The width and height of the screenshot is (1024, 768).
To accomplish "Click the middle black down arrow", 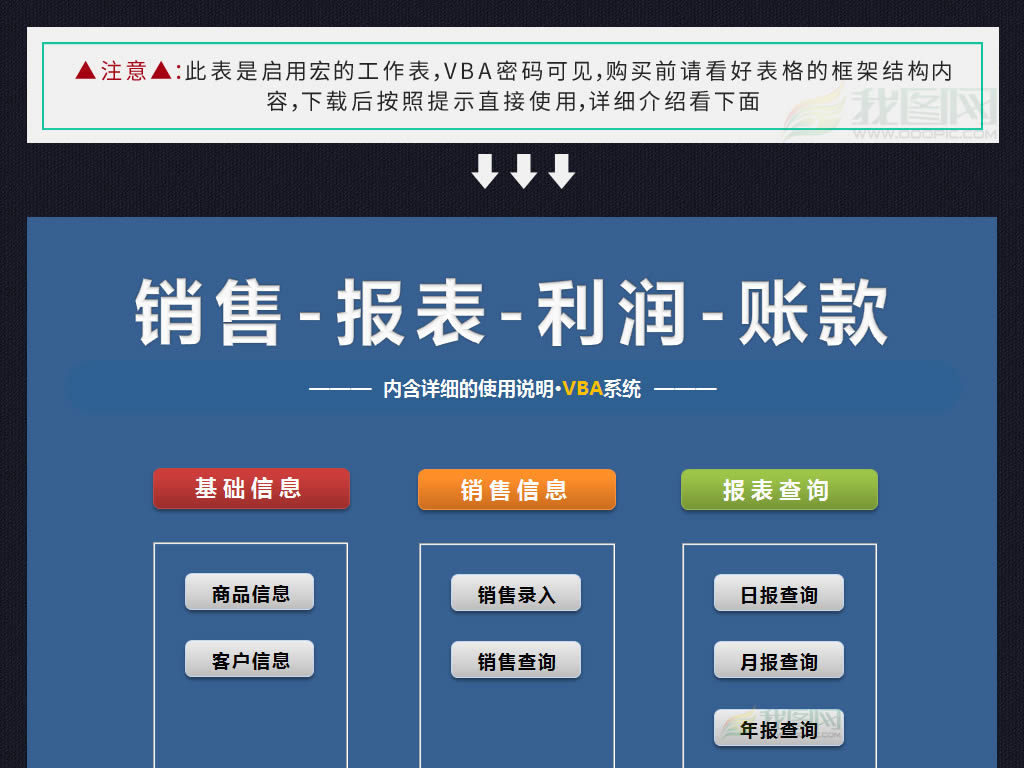I will point(524,170).
